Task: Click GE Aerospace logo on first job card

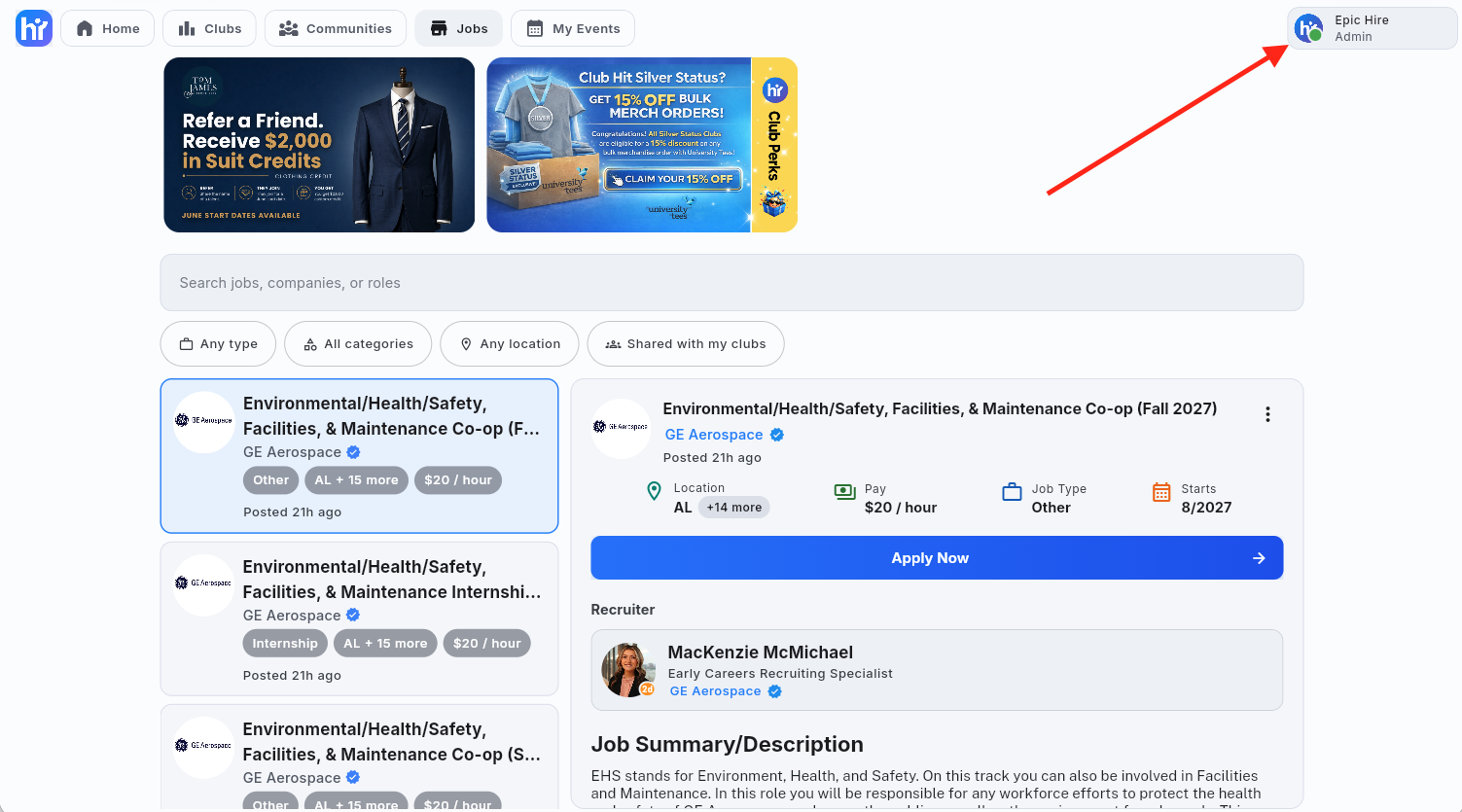Action: point(204,421)
